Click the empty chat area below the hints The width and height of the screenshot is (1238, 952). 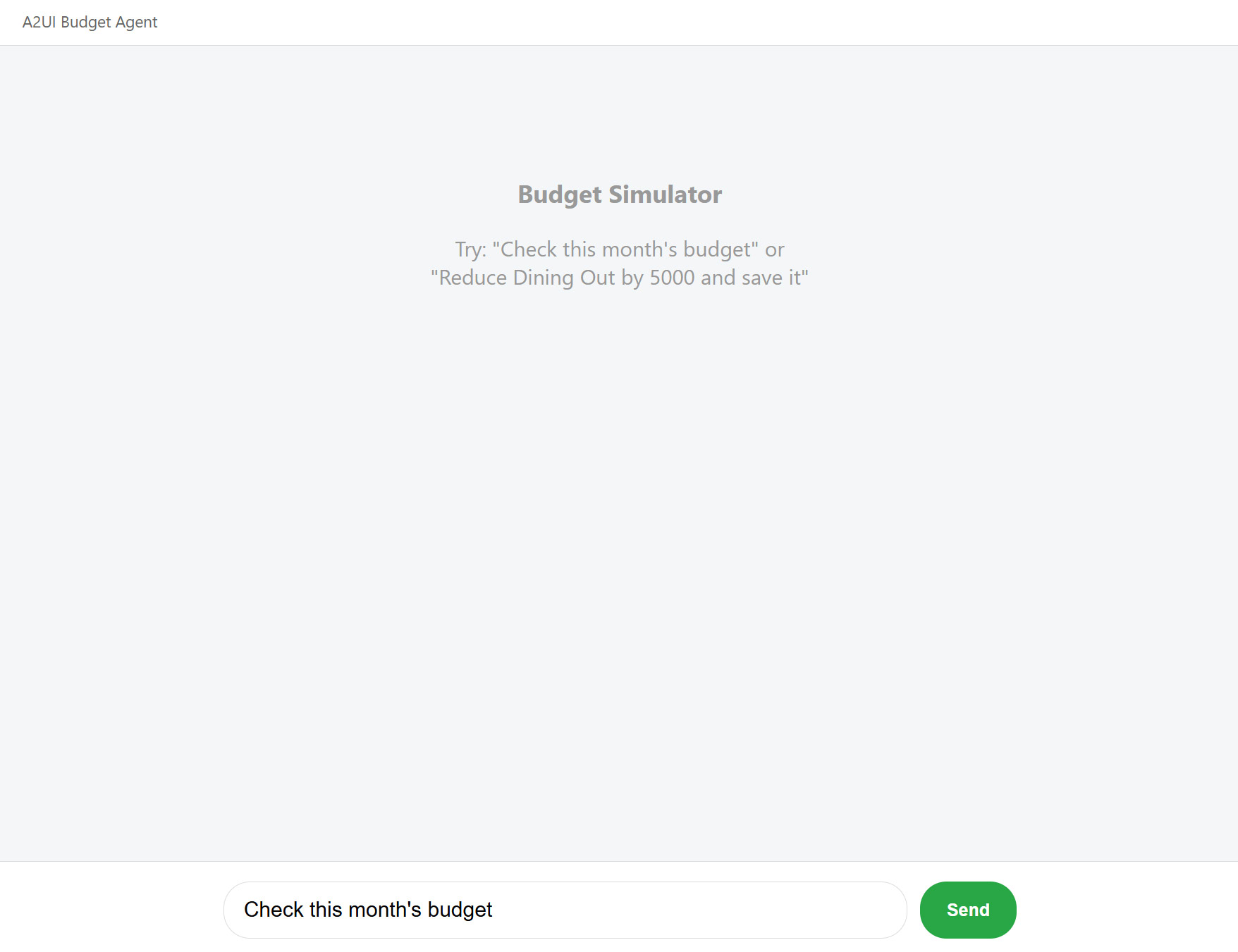(619, 564)
